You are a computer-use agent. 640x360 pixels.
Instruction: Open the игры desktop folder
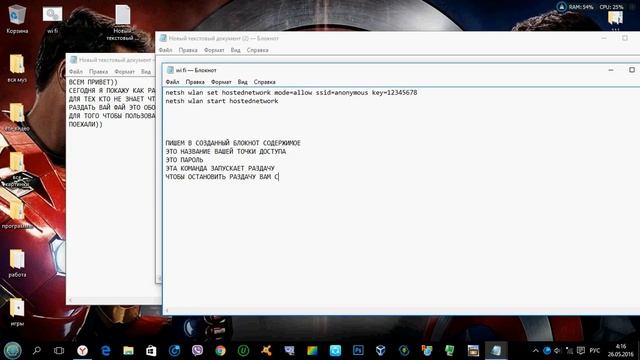pos(17,312)
